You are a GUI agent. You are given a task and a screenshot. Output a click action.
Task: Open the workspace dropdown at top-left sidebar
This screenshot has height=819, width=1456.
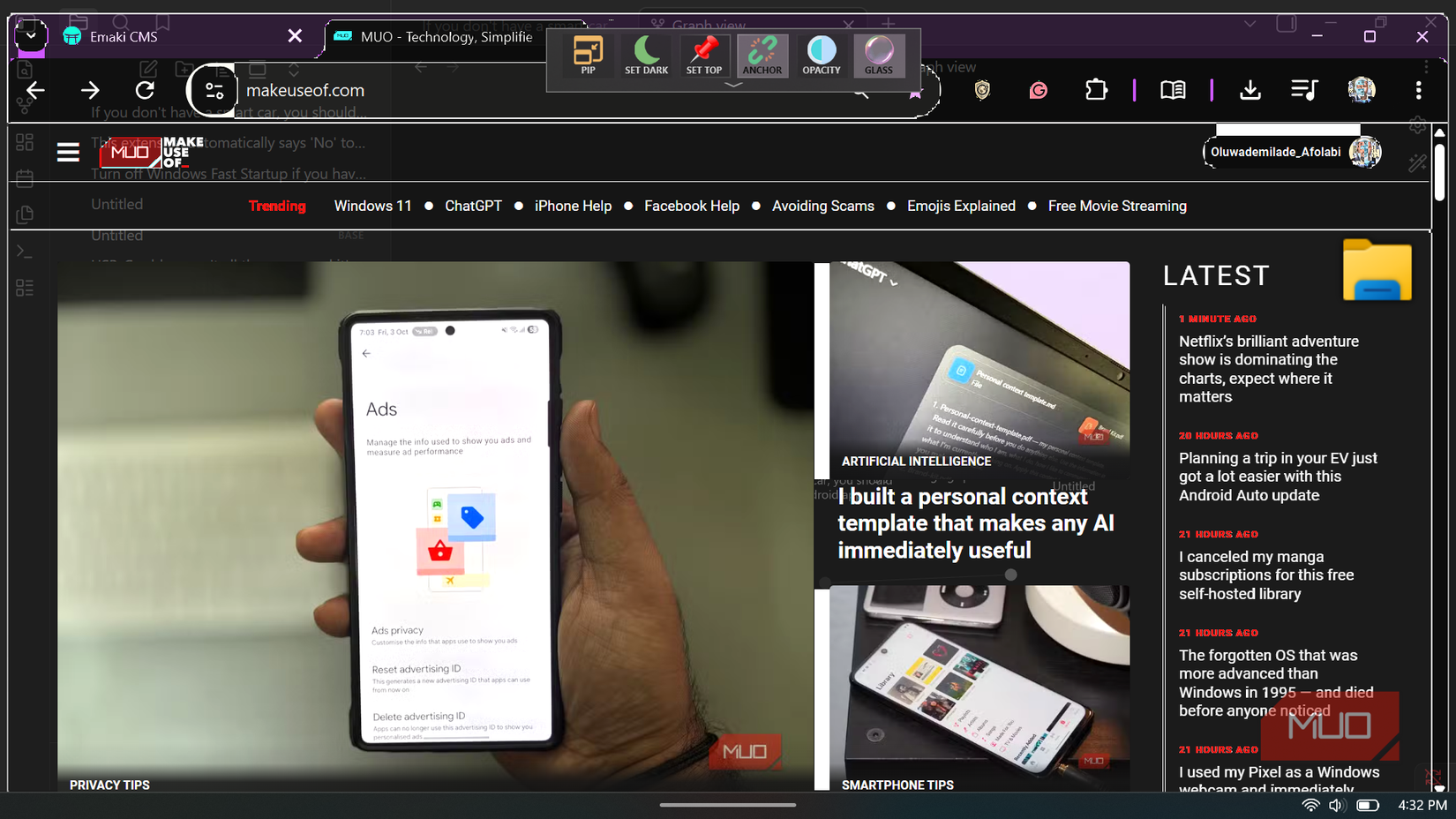[x=30, y=35]
